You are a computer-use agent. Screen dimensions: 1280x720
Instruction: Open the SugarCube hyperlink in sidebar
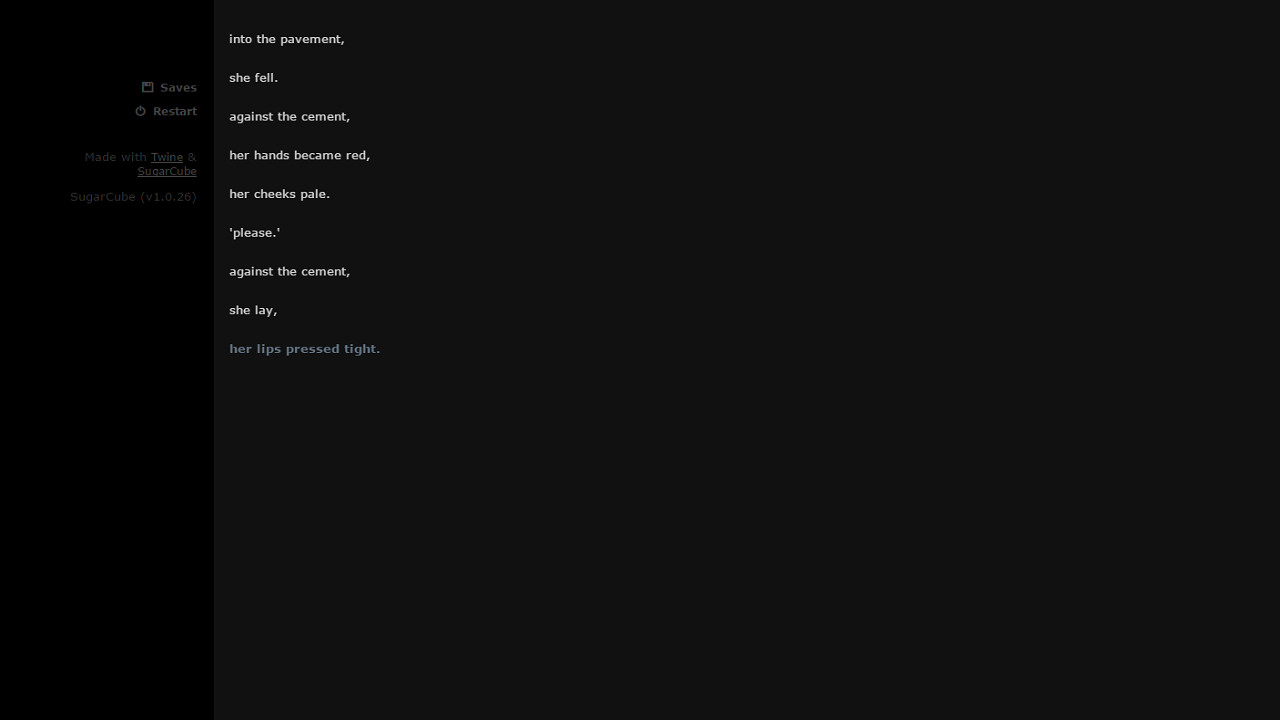coord(167,171)
